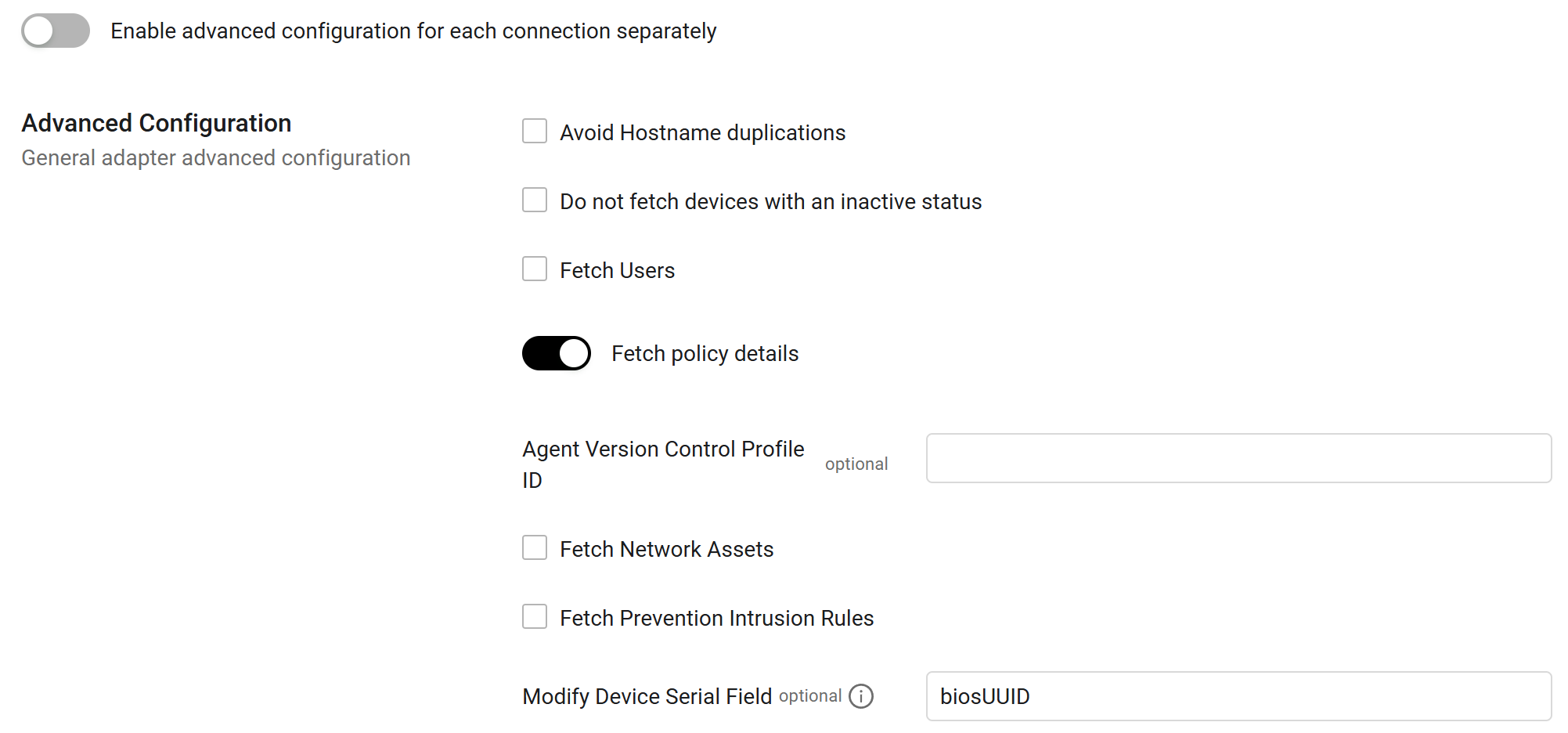Click the 'Agent Version Control Profile ID' label

tap(662, 450)
